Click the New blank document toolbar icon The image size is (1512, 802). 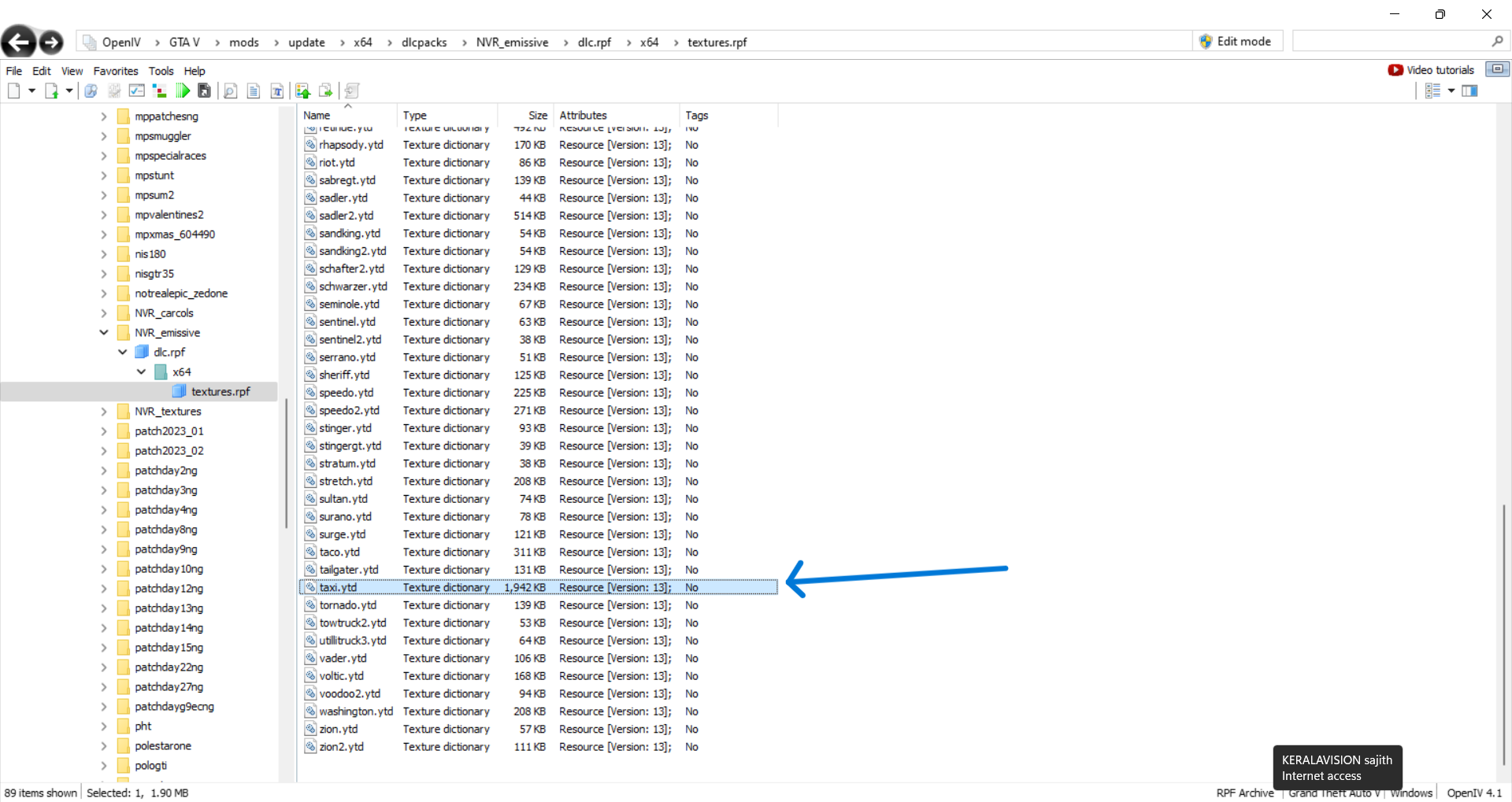[14, 91]
